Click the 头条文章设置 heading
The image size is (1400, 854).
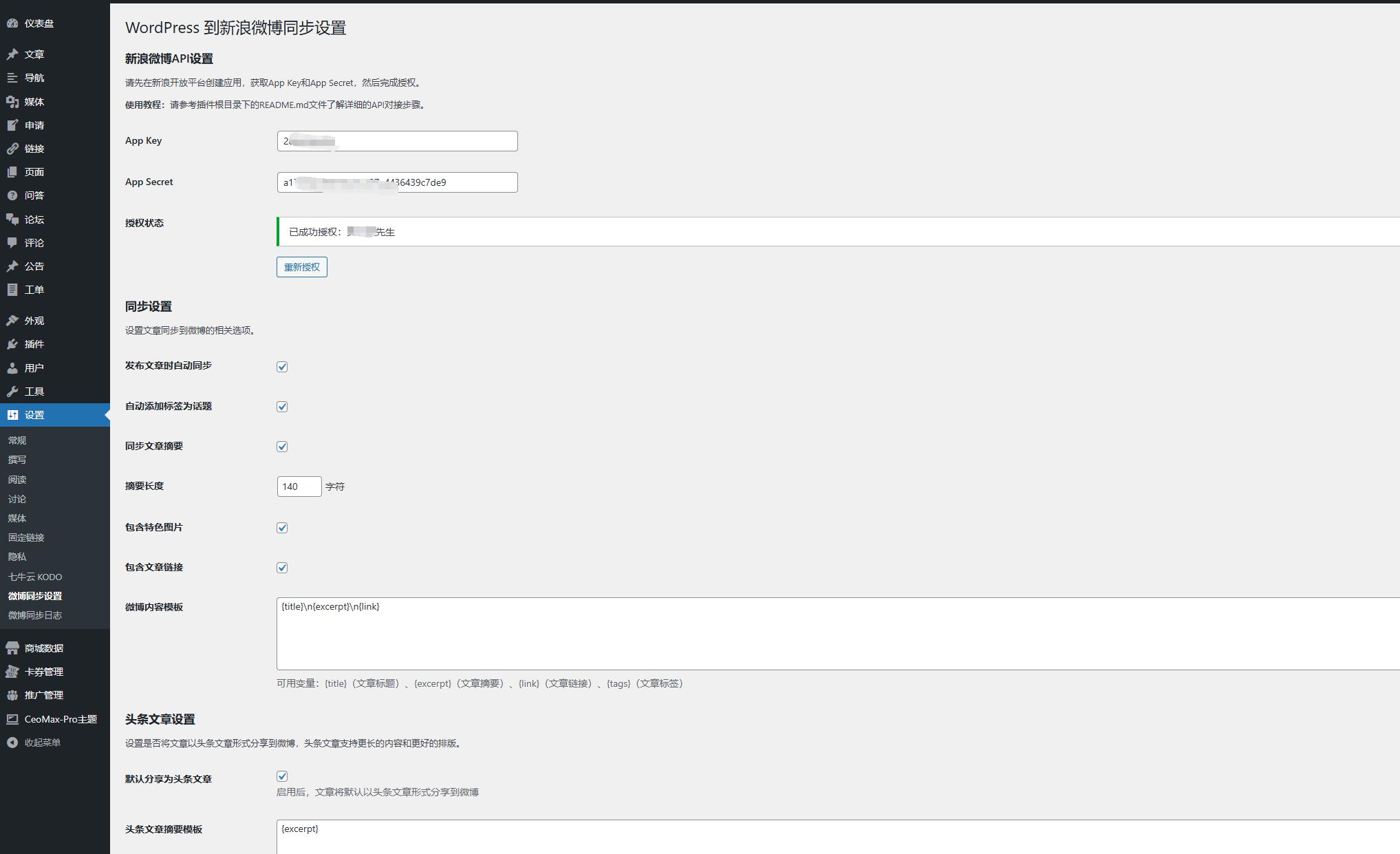click(160, 719)
